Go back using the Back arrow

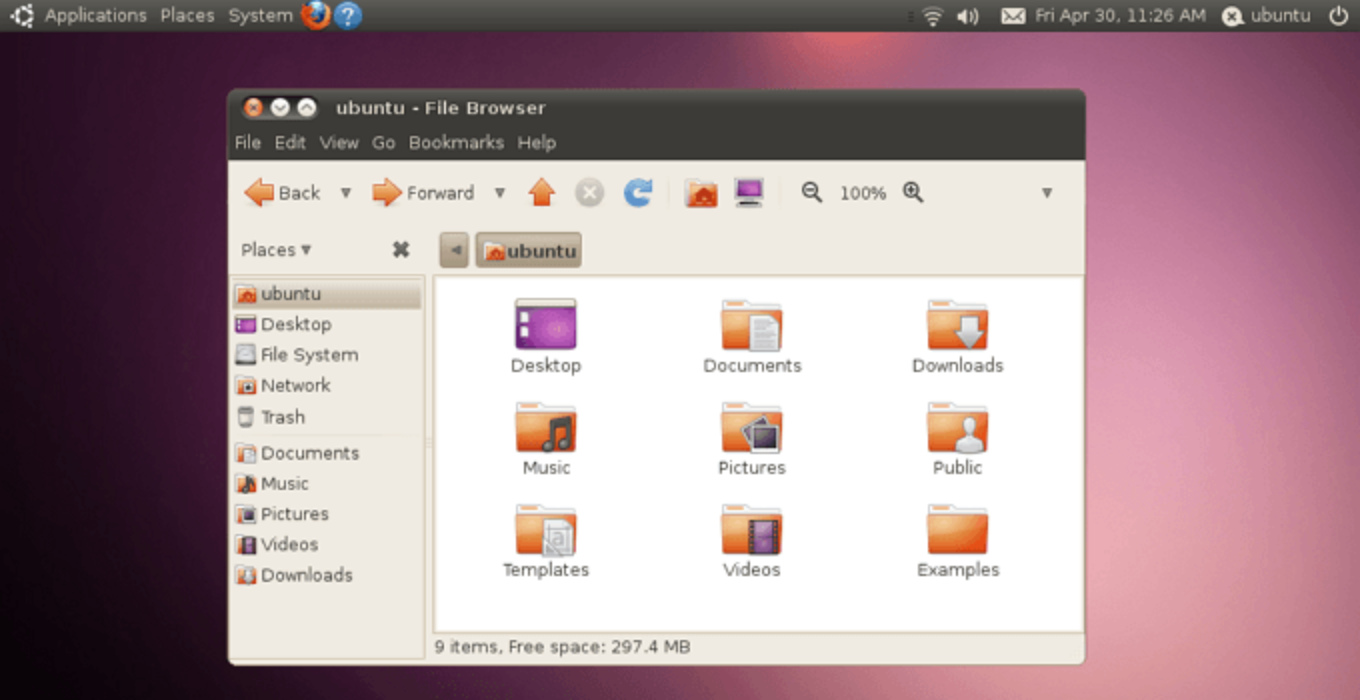tap(282, 193)
